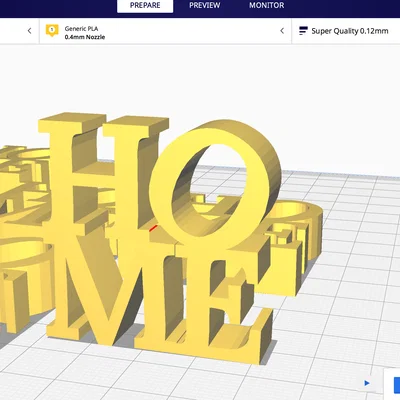Screen dimensions: 400x400
Task: Open the PREVIEW stage tab
Action: (205, 6)
